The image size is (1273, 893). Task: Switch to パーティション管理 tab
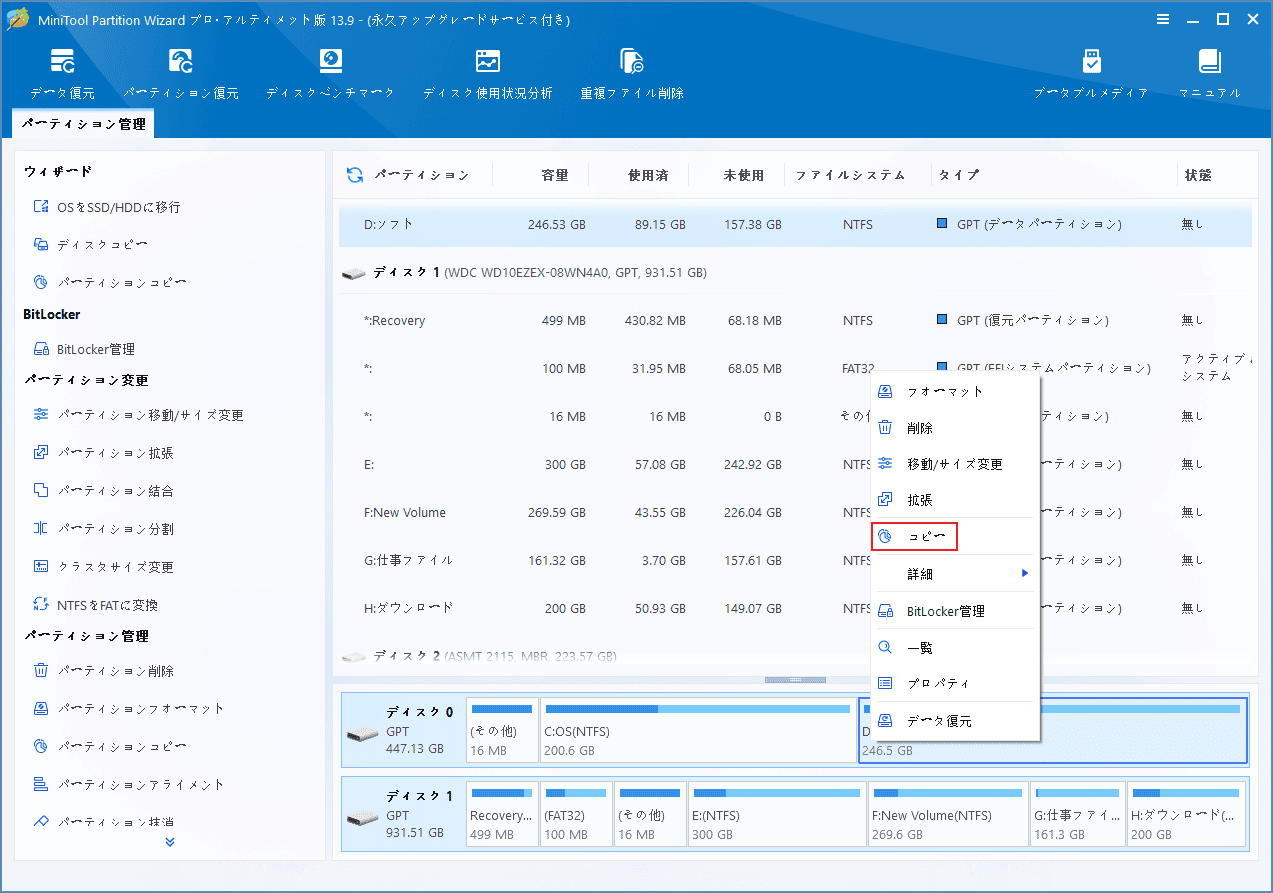84,124
